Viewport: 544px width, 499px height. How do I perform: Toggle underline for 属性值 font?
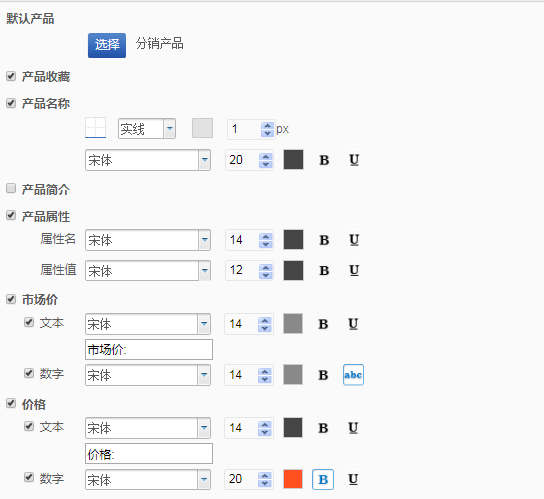[354, 270]
